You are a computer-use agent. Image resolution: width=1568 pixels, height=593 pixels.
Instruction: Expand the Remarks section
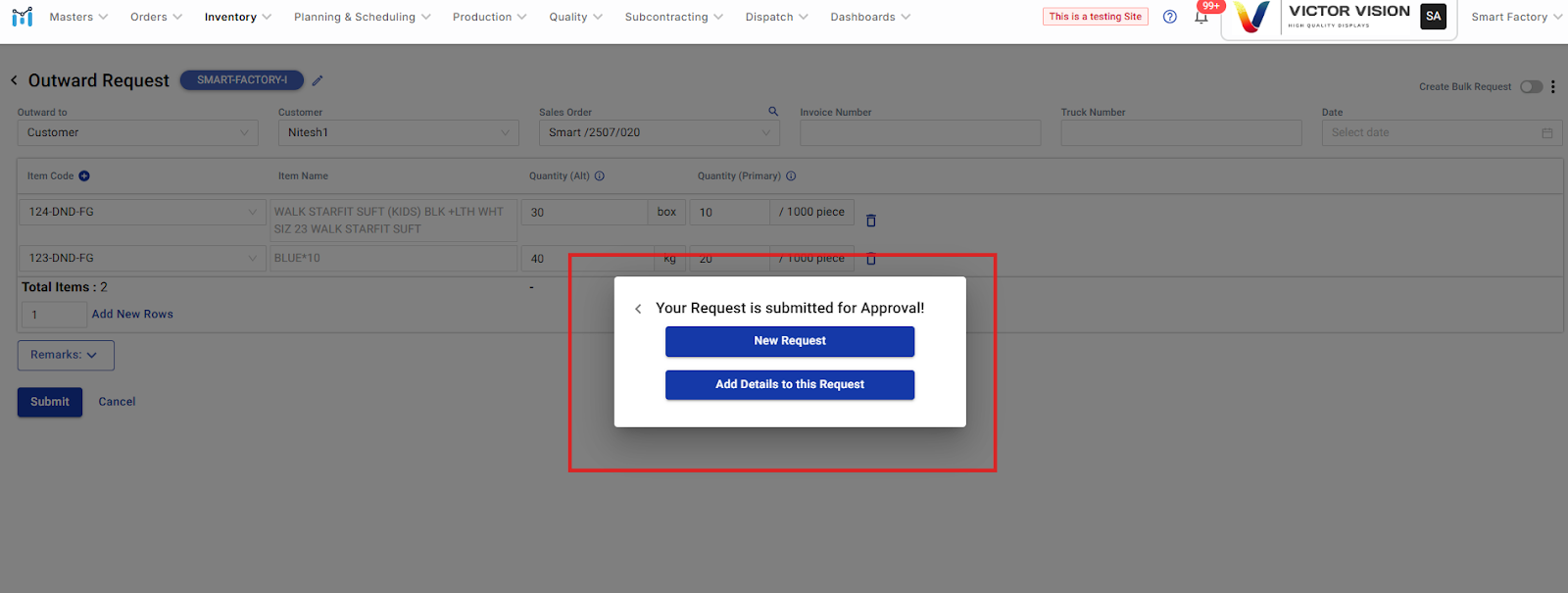click(65, 355)
